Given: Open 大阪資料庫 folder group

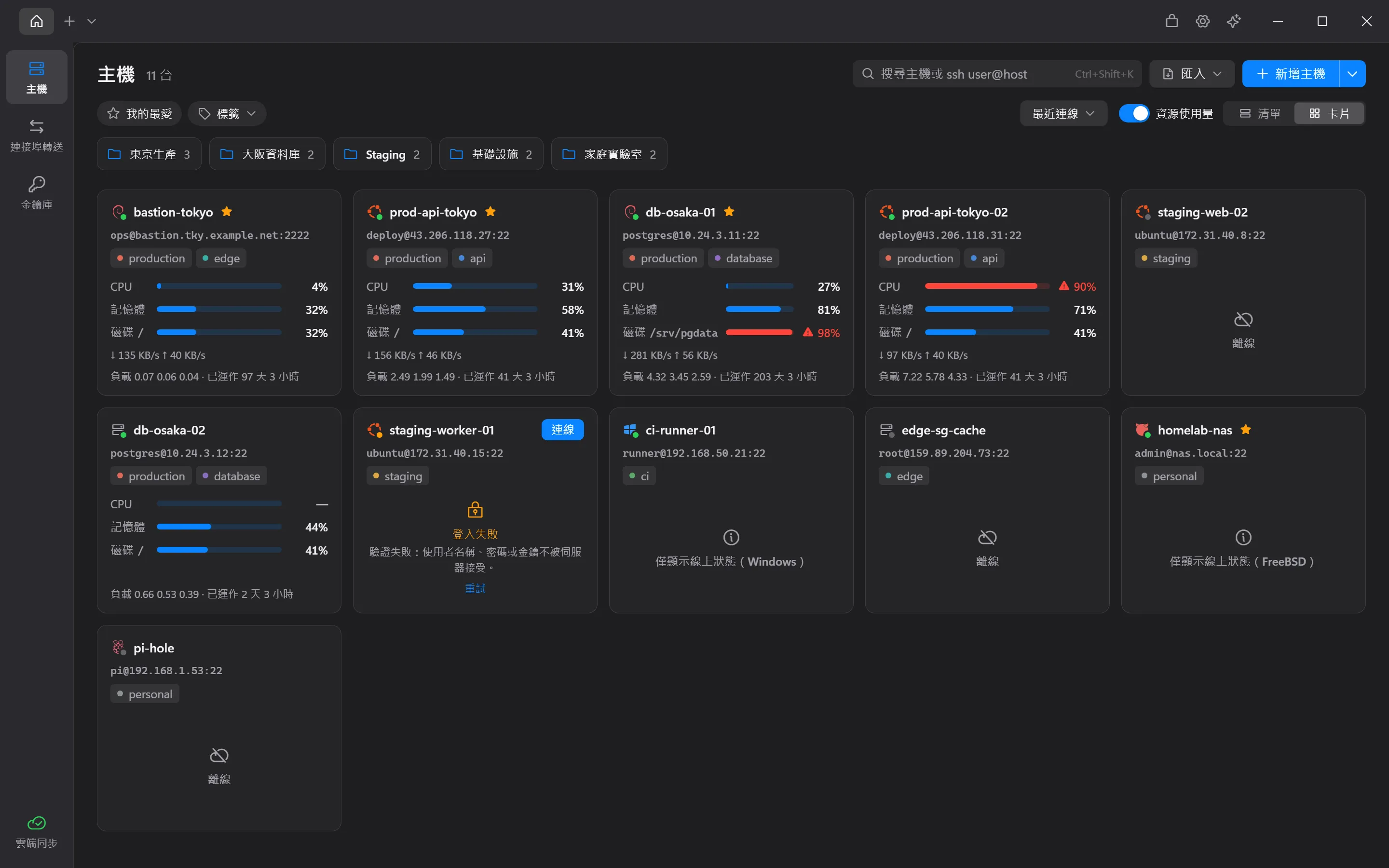Looking at the screenshot, I should coord(268,154).
